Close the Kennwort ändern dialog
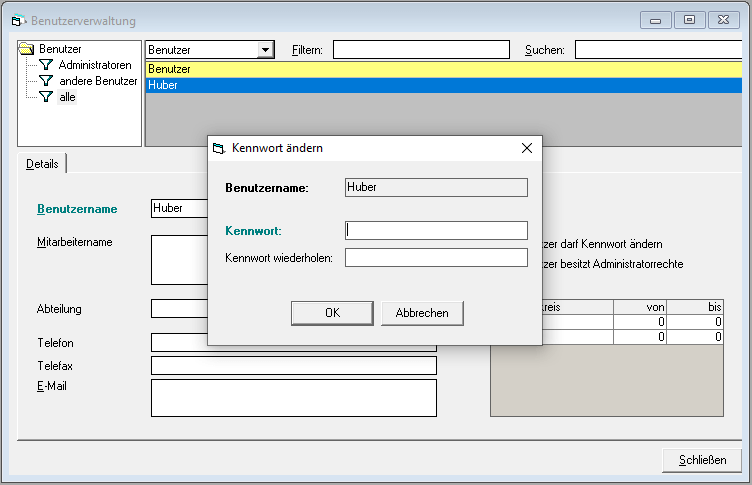The width and height of the screenshot is (752, 485). (527, 148)
